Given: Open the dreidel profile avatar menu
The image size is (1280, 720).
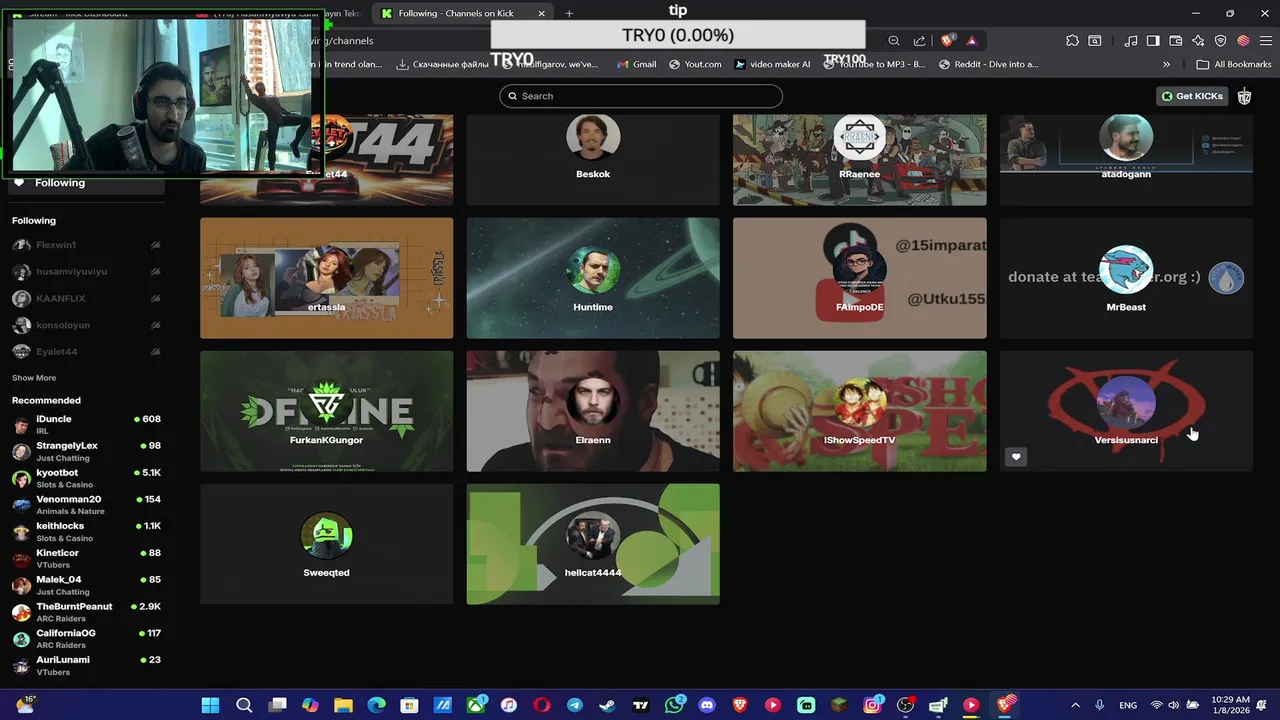Looking at the screenshot, I should tap(1244, 96).
